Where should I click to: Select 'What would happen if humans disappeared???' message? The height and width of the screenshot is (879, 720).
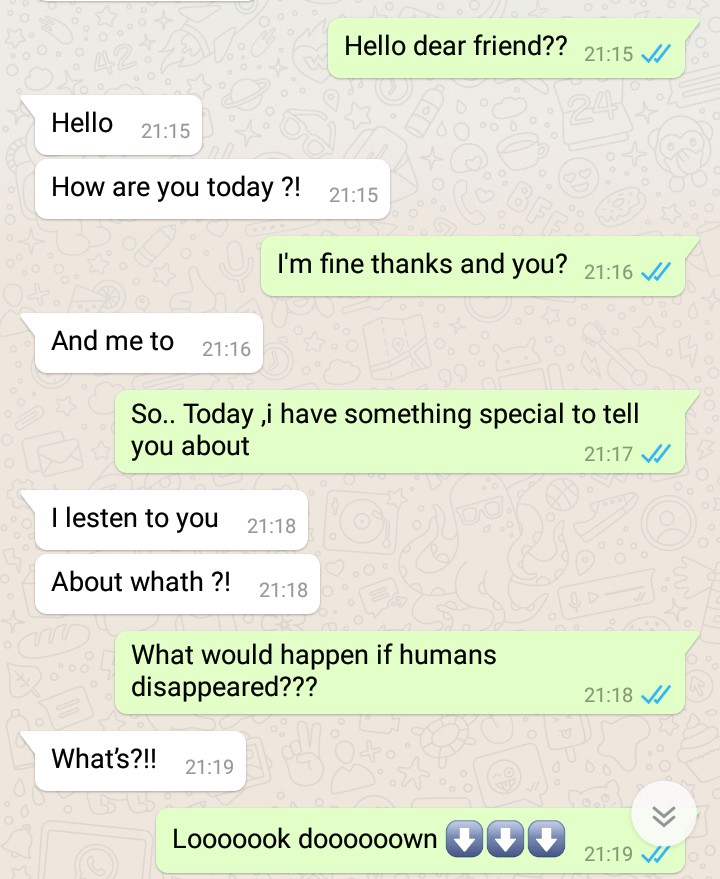click(400, 673)
